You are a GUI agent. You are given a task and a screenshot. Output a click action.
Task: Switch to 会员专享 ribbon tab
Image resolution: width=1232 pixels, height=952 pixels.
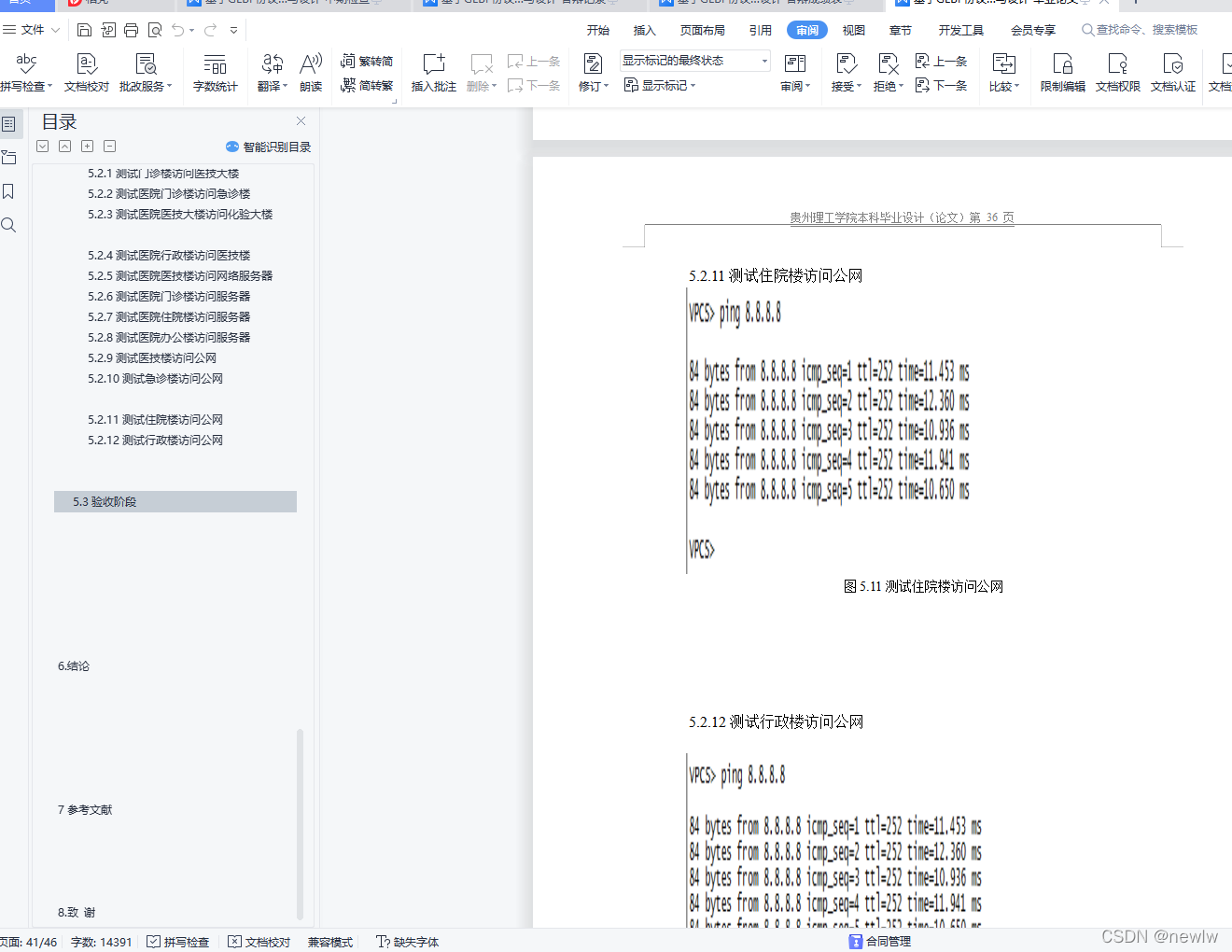click(x=1033, y=30)
